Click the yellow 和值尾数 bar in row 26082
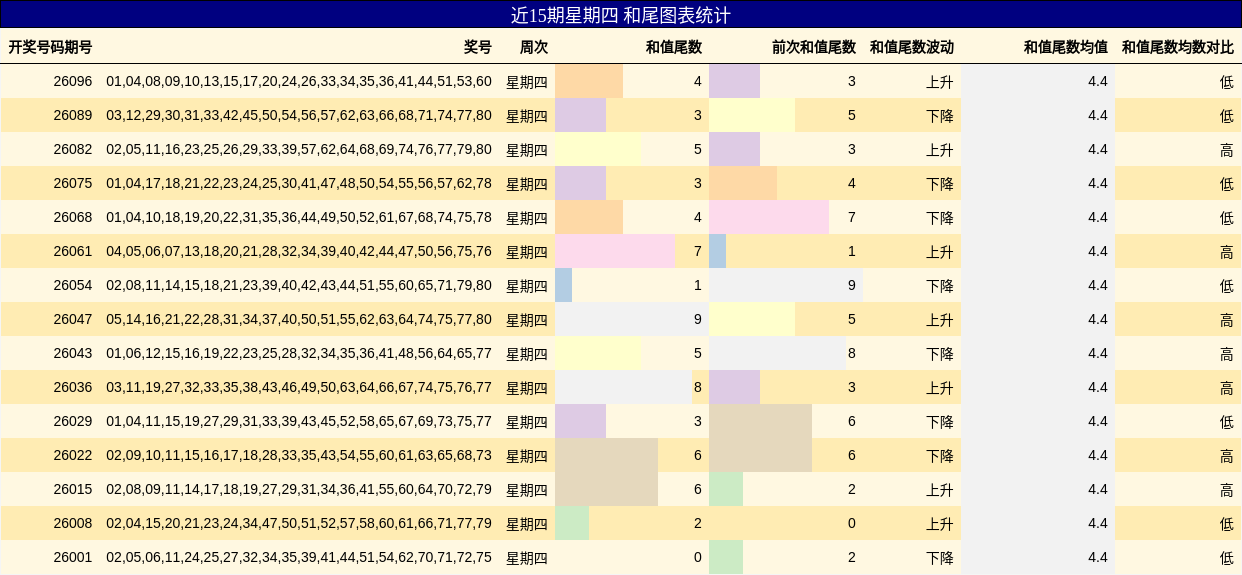The width and height of the screenshot is (1242, 575). click(x=598, y=149)
